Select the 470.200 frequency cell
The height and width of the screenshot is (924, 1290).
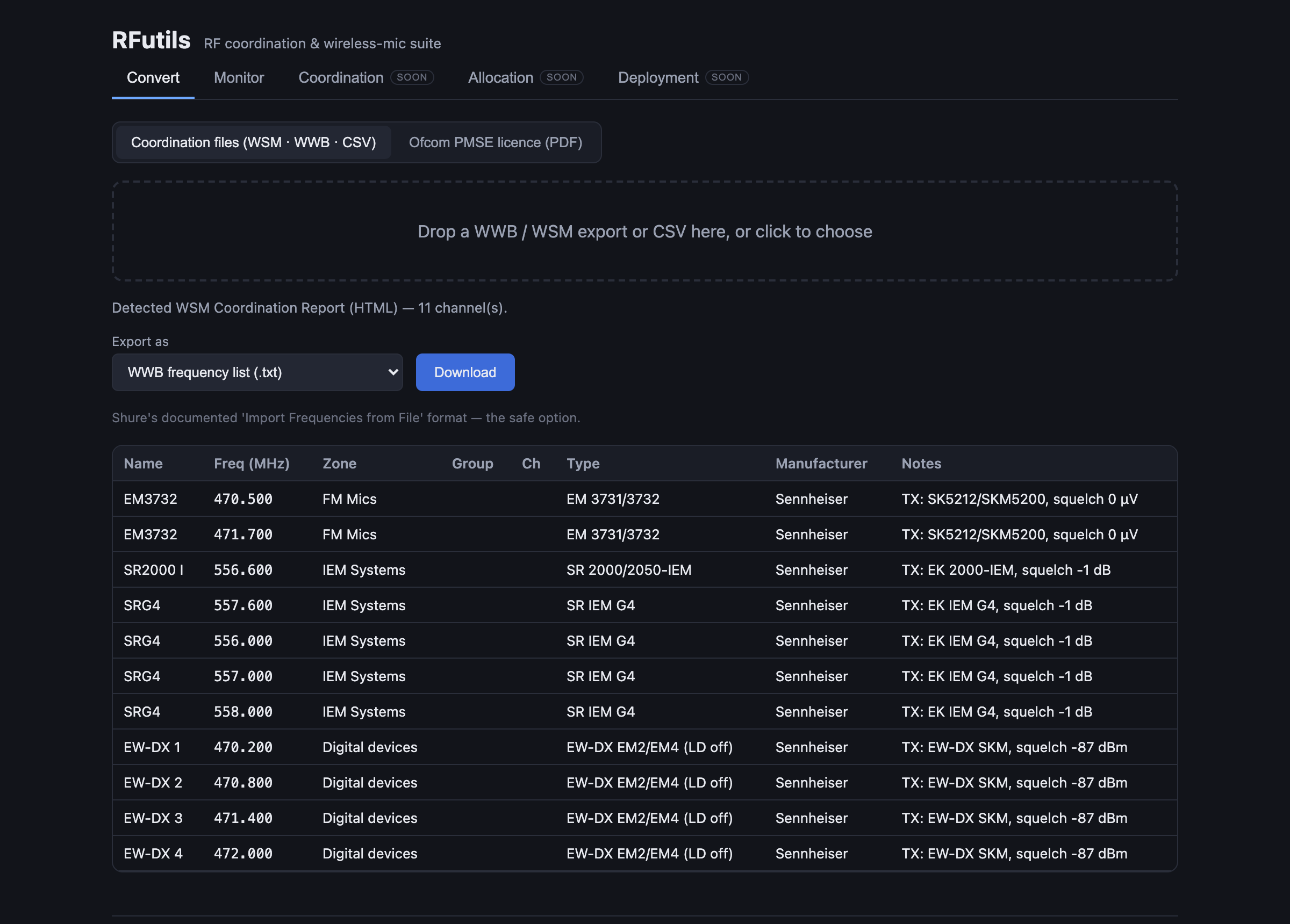click(243, 747)
